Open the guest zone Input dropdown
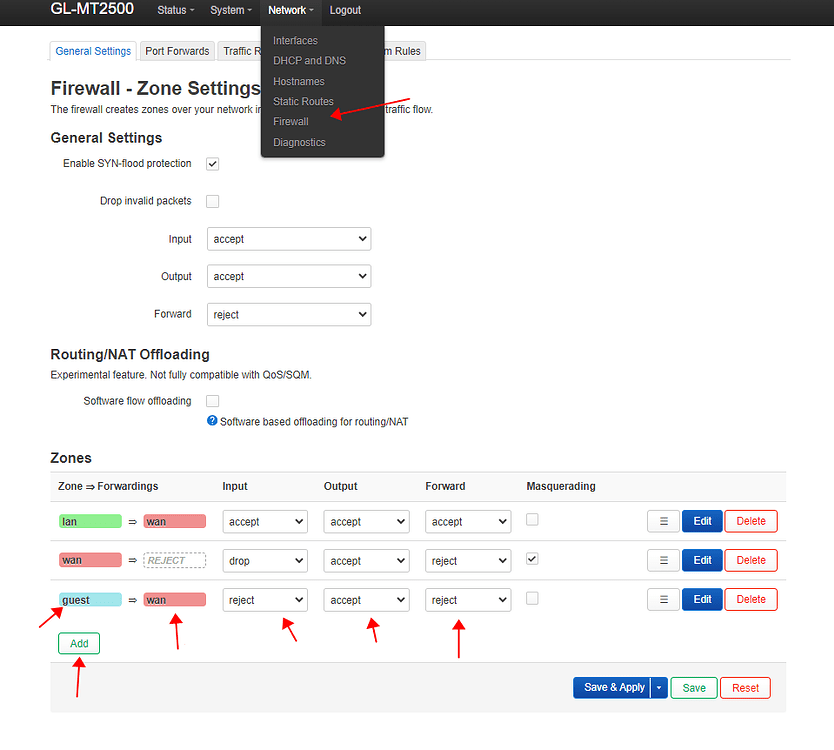The height and width of the screenshot is (750, 834). (264, 599)
